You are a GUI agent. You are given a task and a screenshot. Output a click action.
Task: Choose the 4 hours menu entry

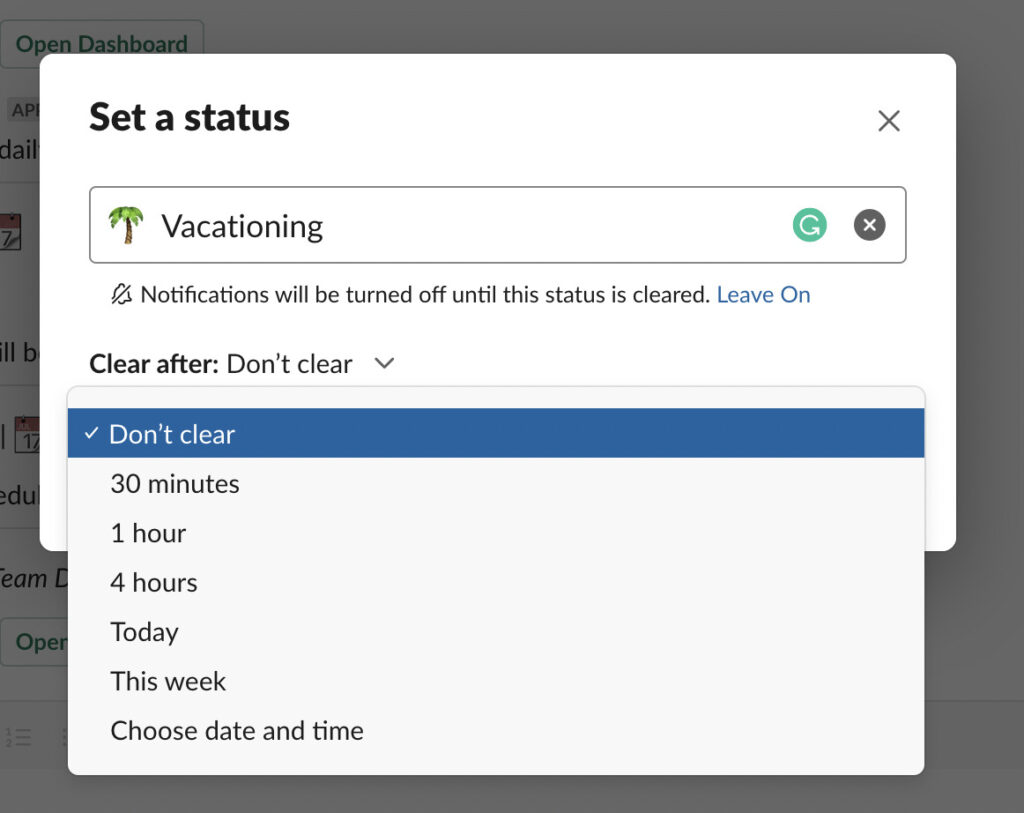(x=153, y=582)
